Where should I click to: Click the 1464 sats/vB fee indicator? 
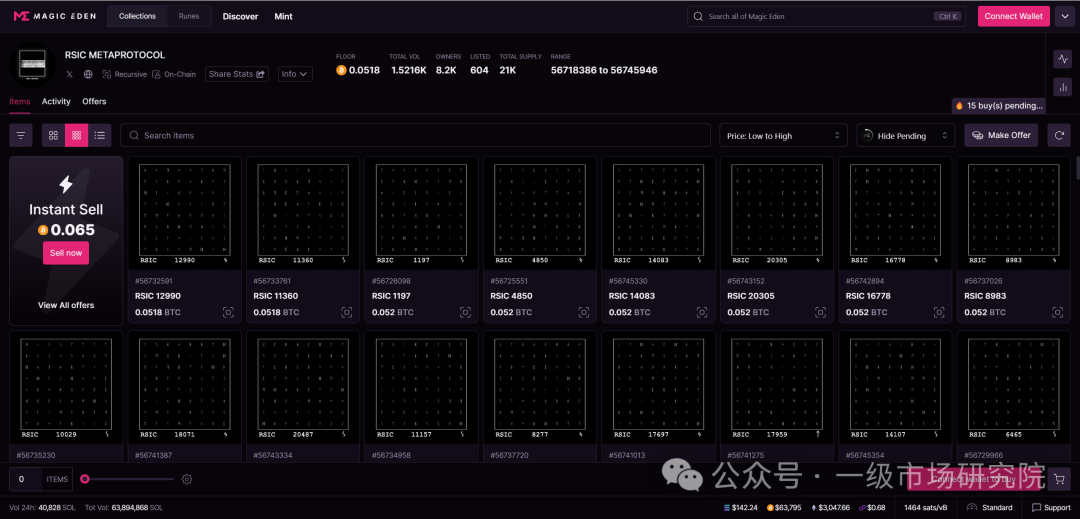(x=927, y=507)
